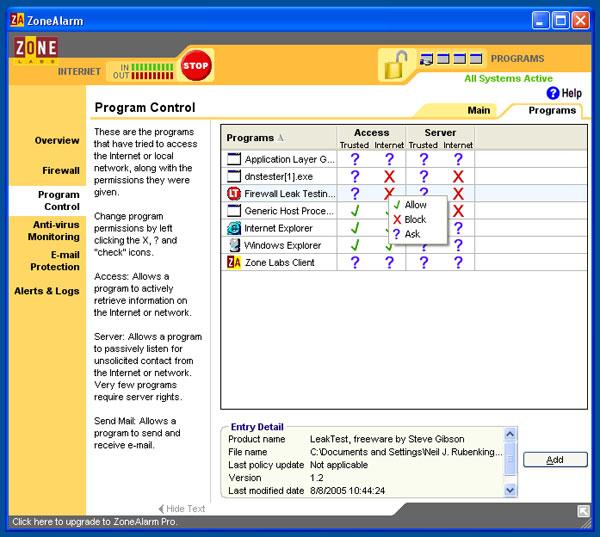Screen dimensions: 600x537
Task: Change Application Layer Gateway Access Trusted permission
Action: click(x=355, y=159)
